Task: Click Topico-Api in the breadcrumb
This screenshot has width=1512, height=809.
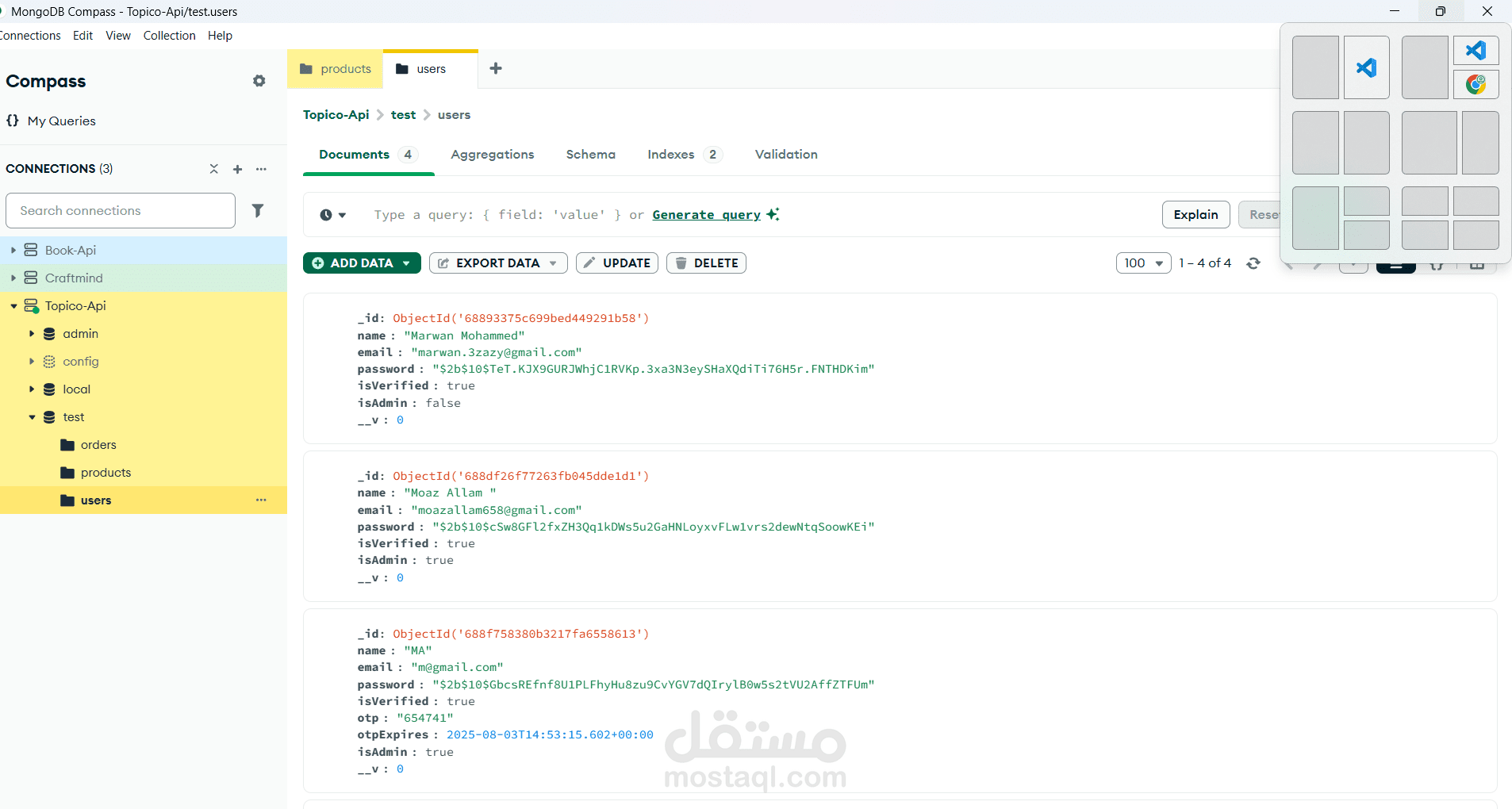Action: [336, 115]
